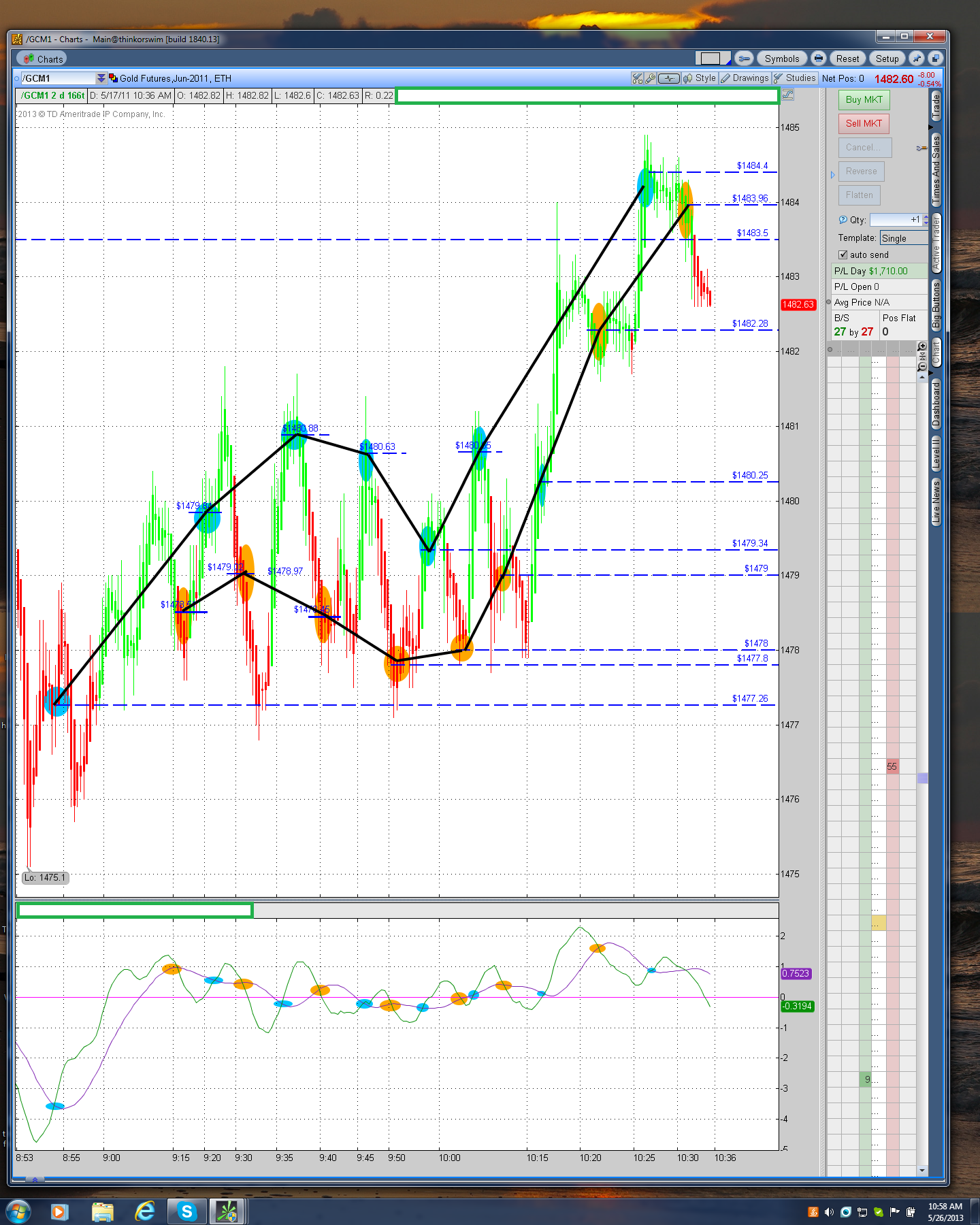Click the Reset button
980x1225 pixels.
pyautogui.click(x=847, y=59)
